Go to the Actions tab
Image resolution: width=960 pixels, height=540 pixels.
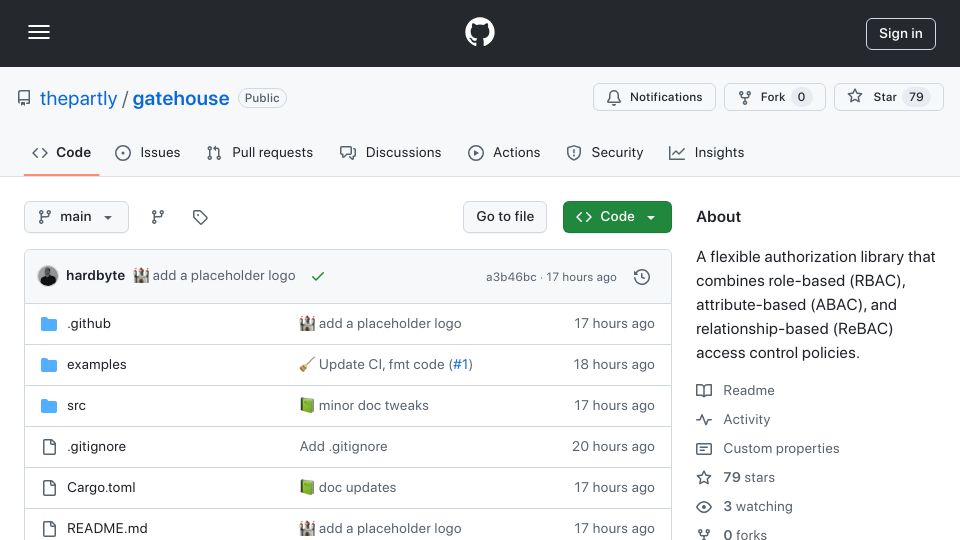click(x=504, y=152)
